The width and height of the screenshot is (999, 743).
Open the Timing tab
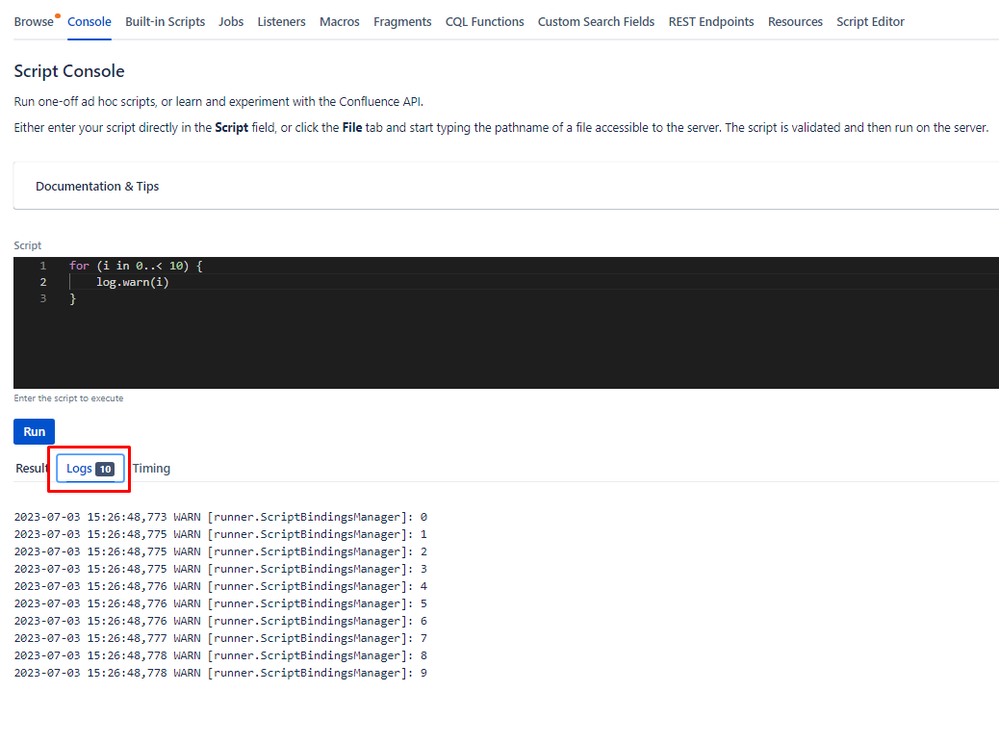151,468
